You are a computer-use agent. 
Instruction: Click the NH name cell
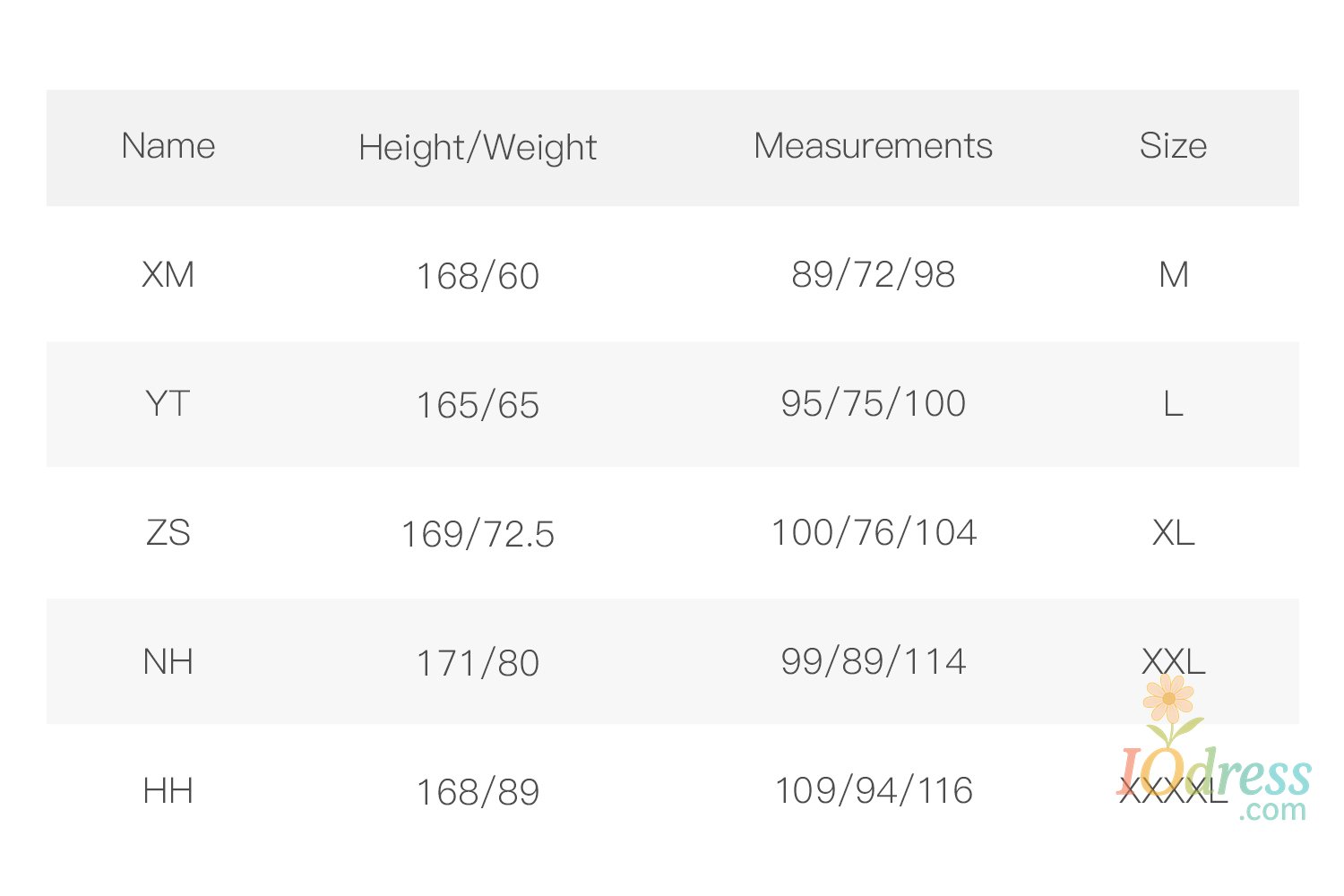coord(168,662)
